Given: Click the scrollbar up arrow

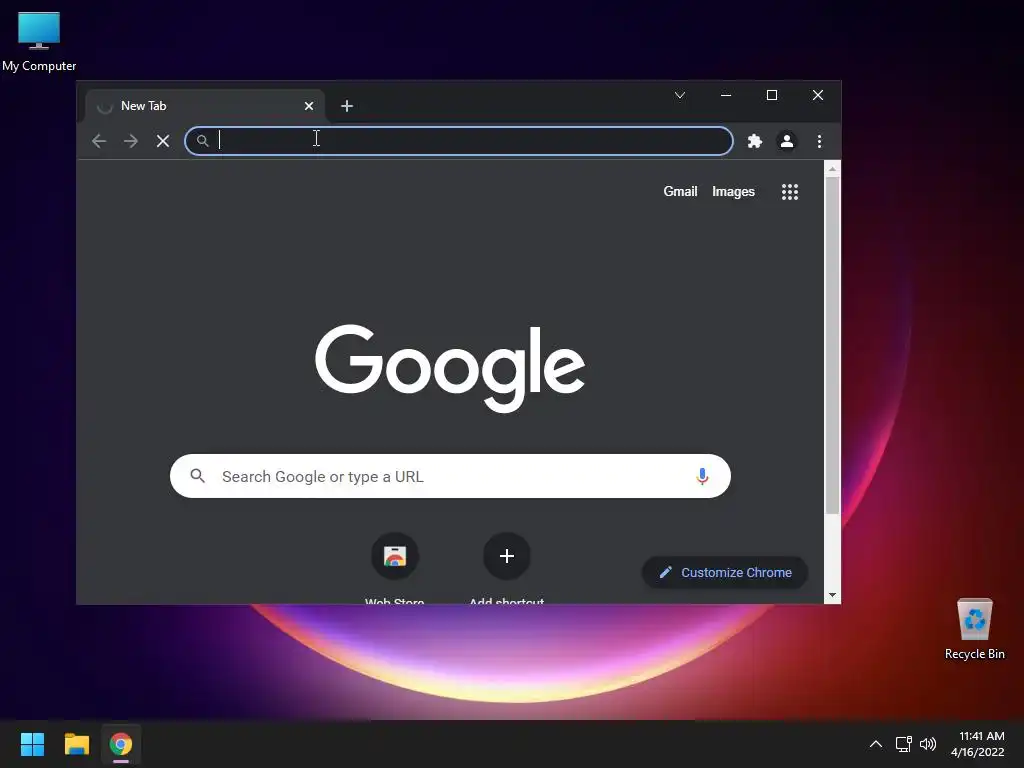Looking at the screenshot, I should (832, 169).
